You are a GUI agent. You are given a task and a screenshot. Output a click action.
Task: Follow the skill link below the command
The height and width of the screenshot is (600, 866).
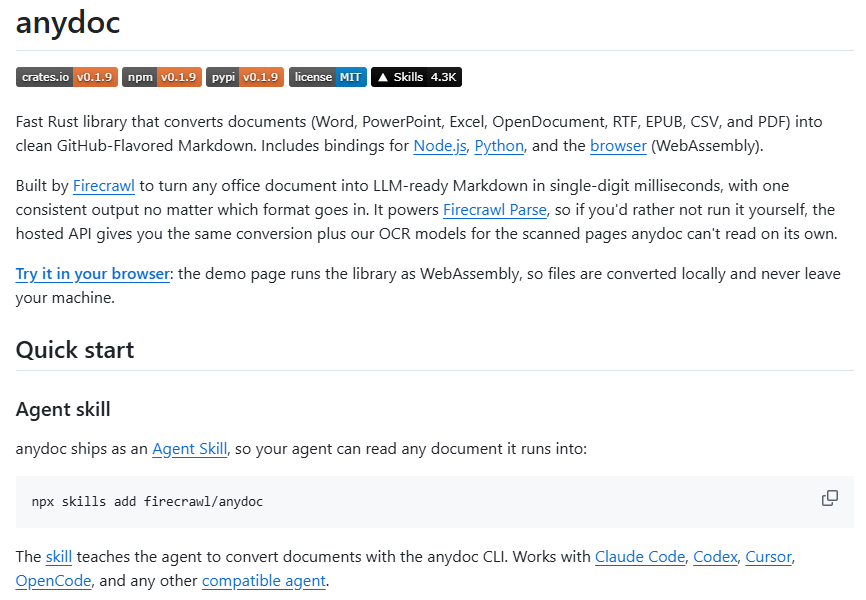pyautogui.click(x=59, y=557)
